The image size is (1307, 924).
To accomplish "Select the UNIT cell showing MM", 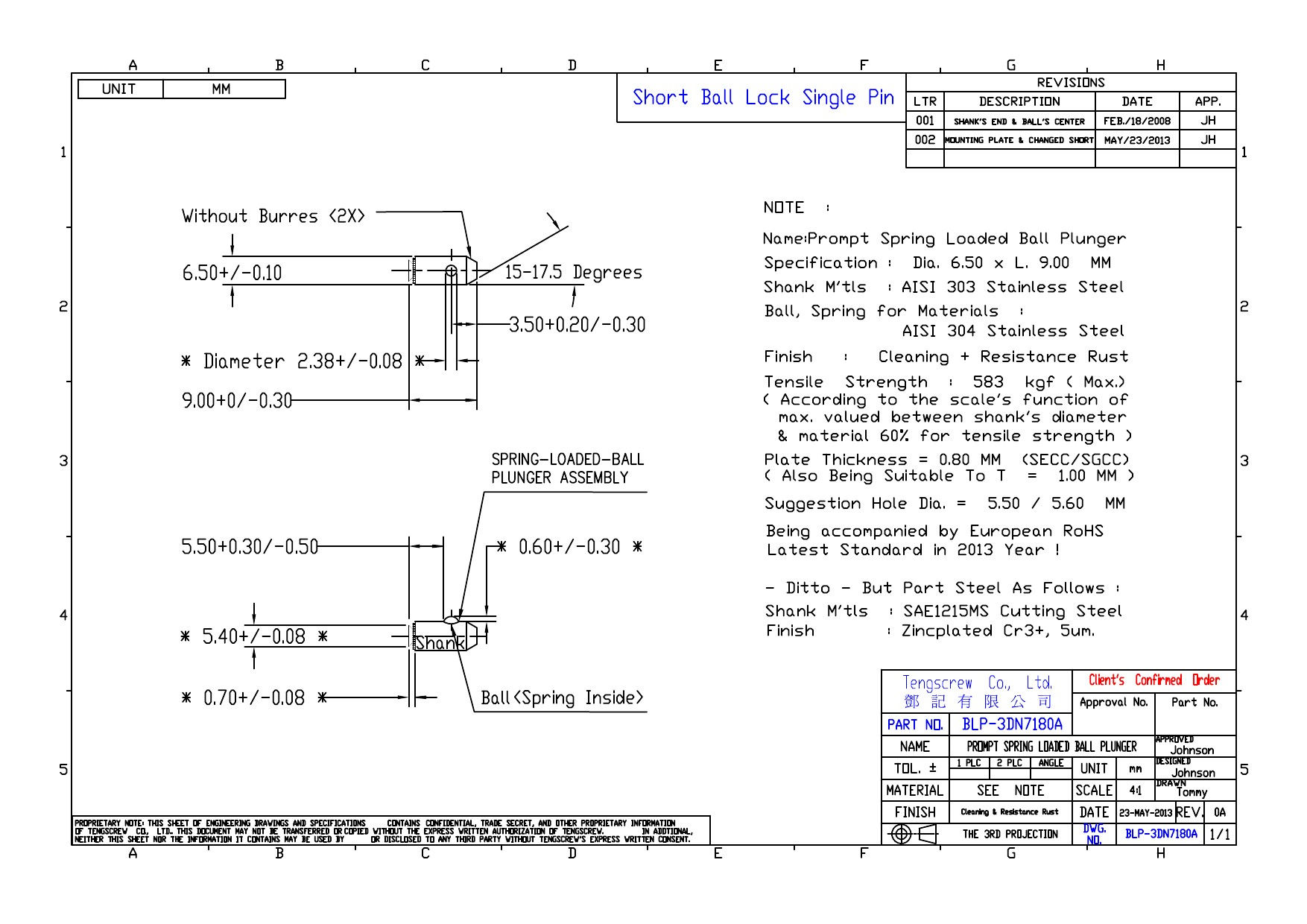I will [x=222, y=89].
